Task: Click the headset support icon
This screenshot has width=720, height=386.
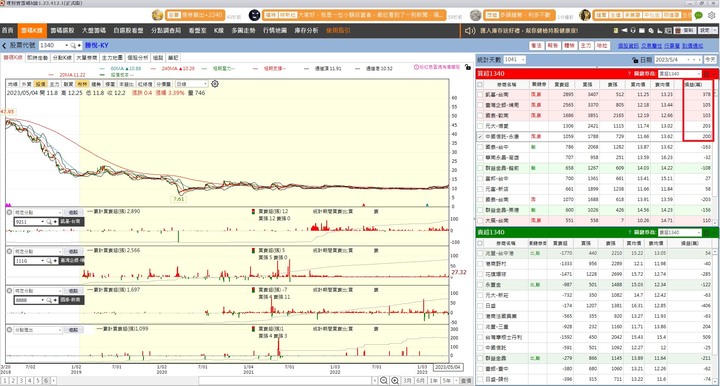Action: (x=633, y=31)
